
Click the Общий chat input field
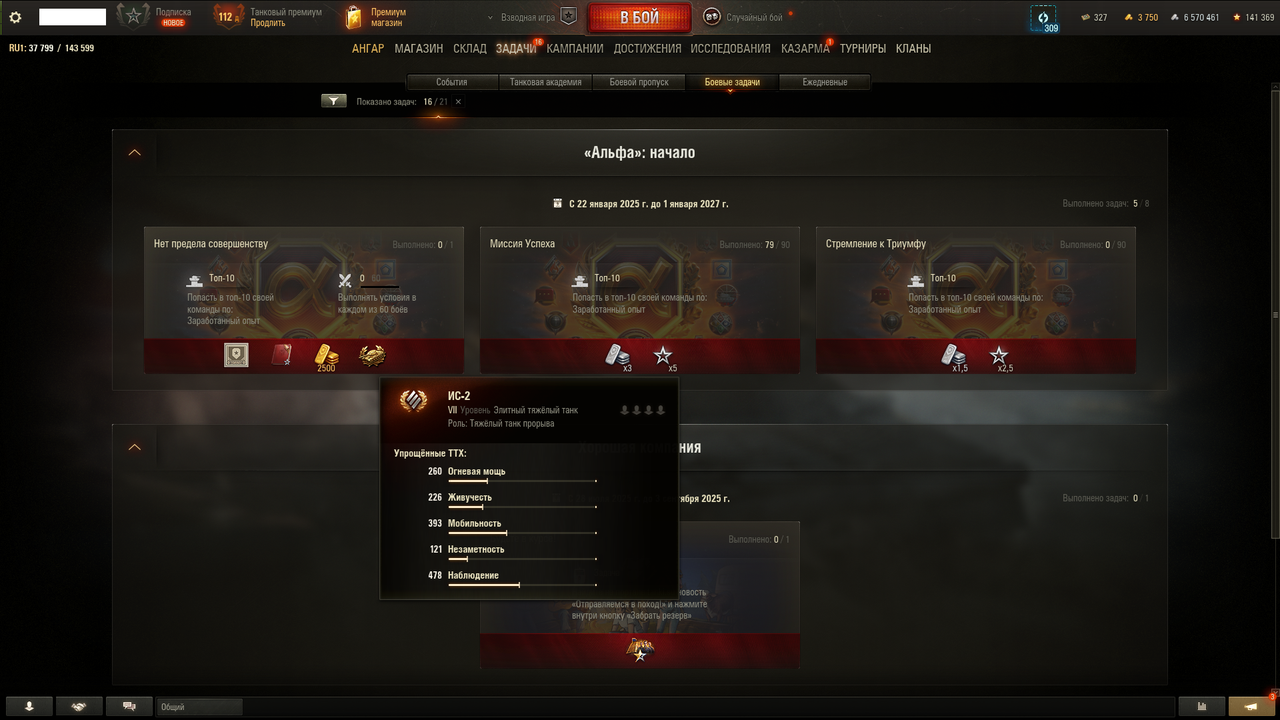[200, 706]
